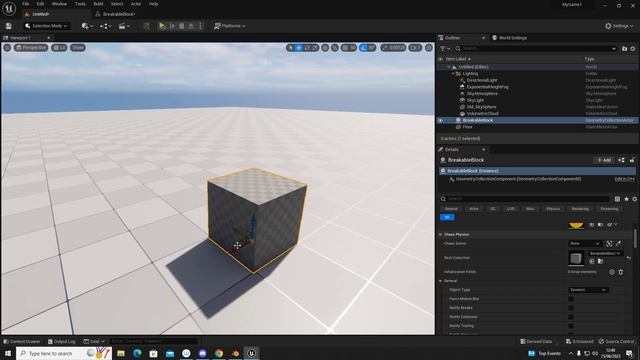Open the property matrix table icon
Screen dimensions: 640x360
[x=617, y=199]
